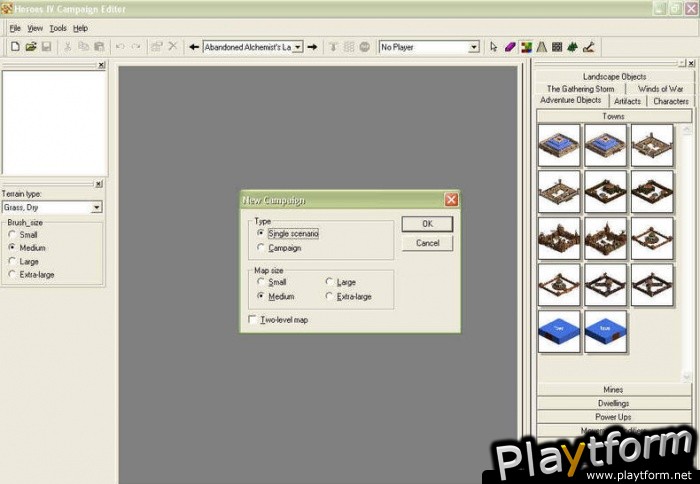The width and height of the screenshot is (700, 484).
Task: Click the New file toolbar icon
Action: (x=15, y=46)
